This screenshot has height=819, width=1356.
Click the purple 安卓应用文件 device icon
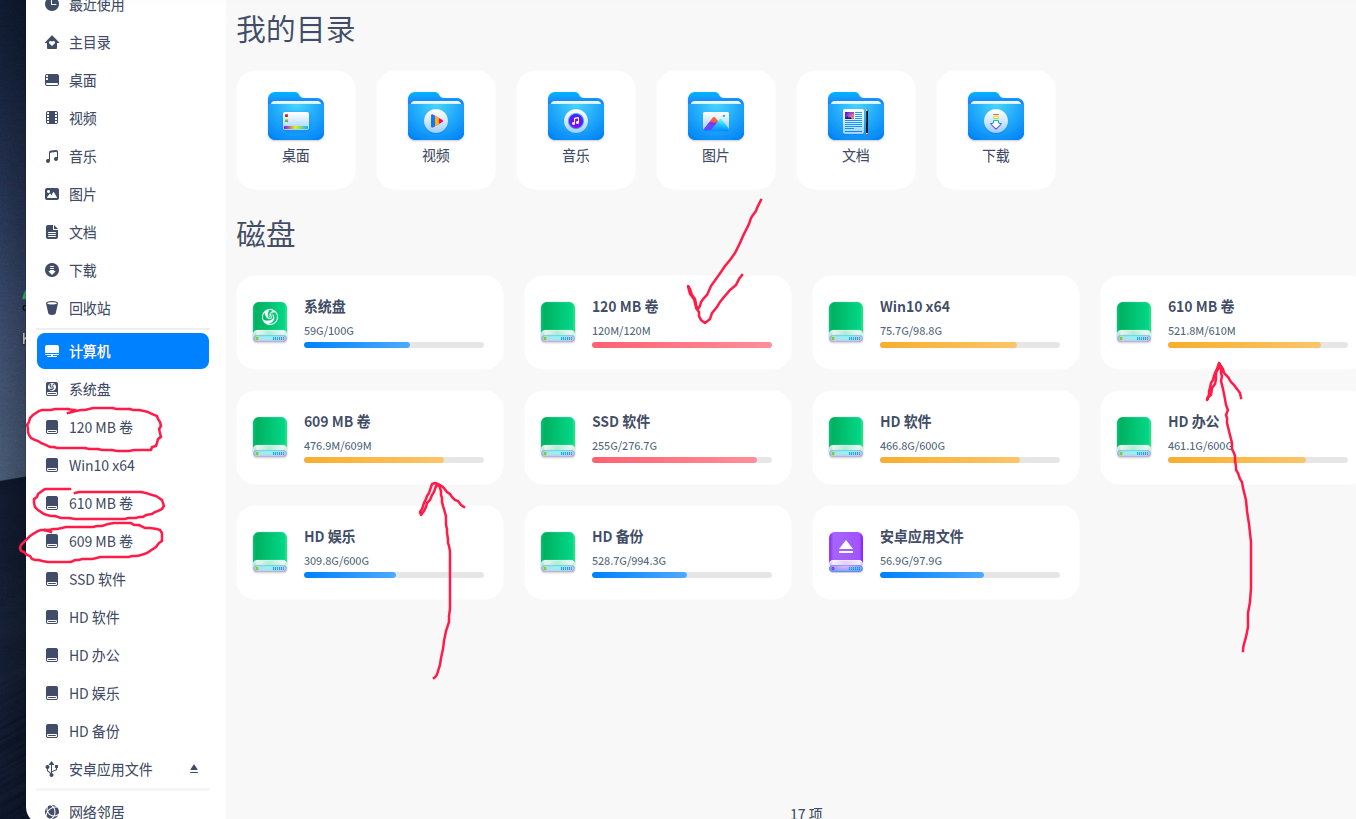846,552
